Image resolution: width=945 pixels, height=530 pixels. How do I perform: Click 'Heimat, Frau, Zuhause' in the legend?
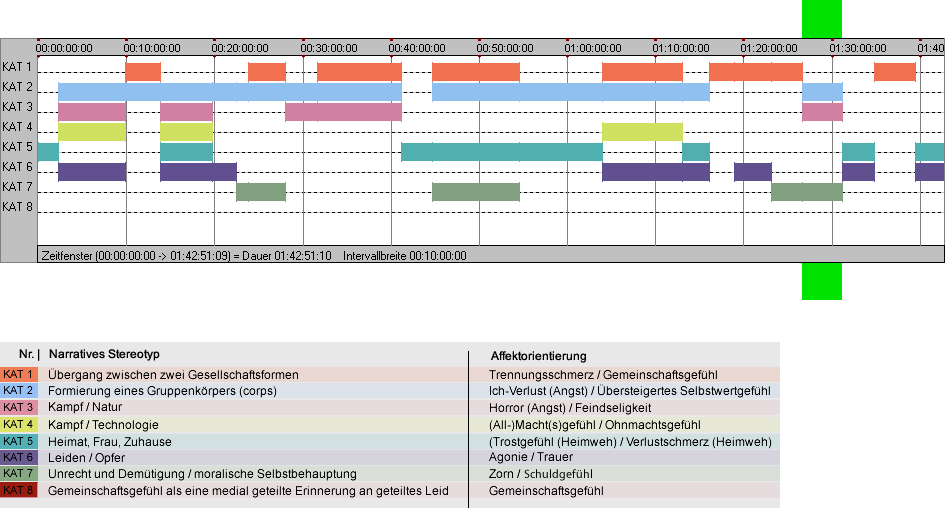tap(110, 441)
